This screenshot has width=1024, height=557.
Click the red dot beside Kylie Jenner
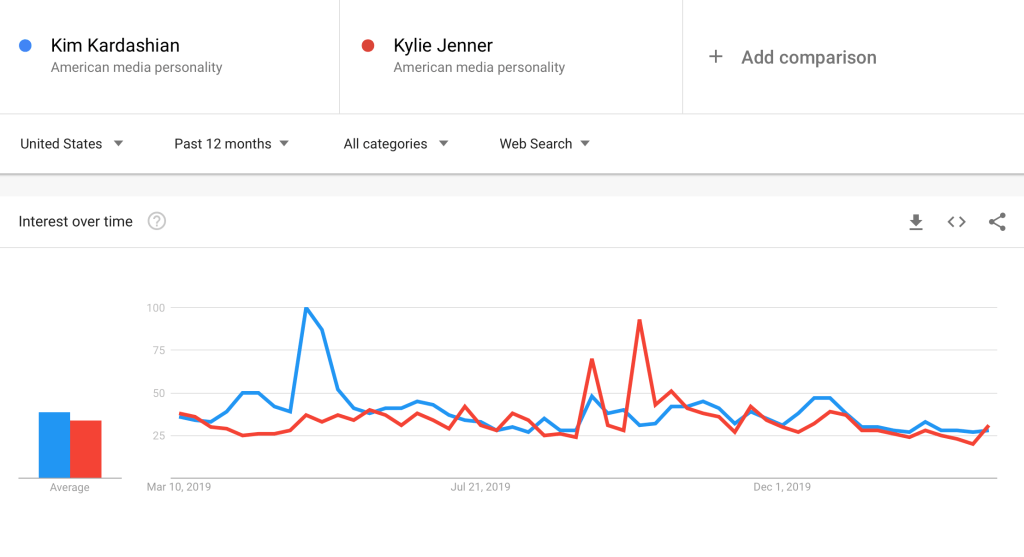368,45
